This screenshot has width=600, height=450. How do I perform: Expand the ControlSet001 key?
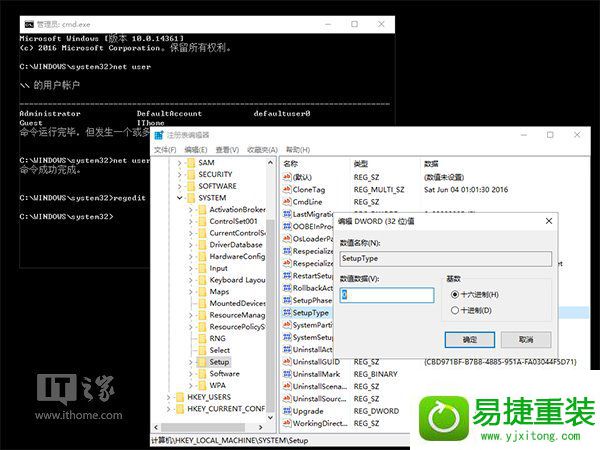pyautogui.click(x=191, y=222)
